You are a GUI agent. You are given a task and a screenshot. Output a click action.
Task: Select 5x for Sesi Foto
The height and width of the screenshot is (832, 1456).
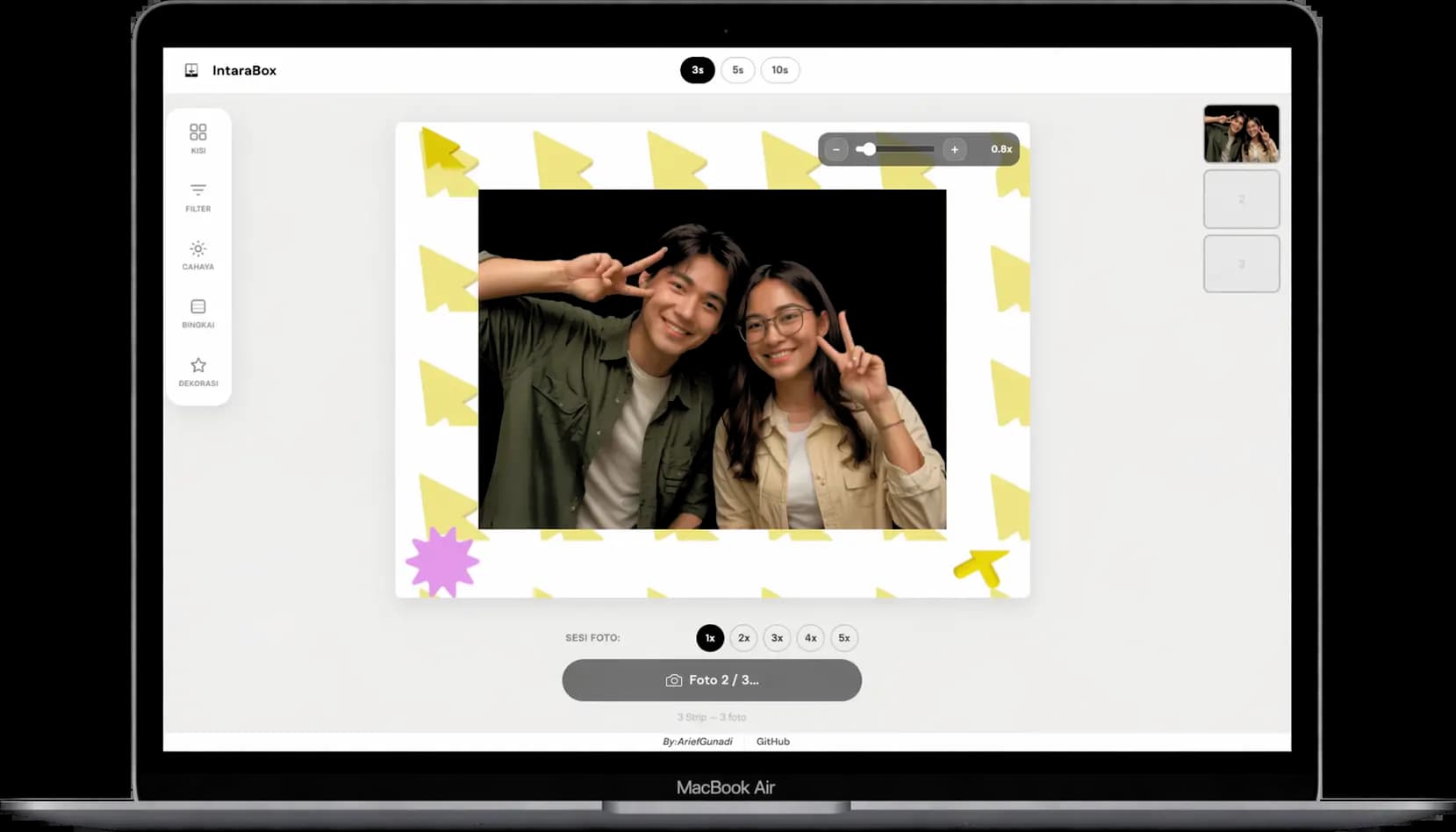pyautogui.click(x=843, y=638)
